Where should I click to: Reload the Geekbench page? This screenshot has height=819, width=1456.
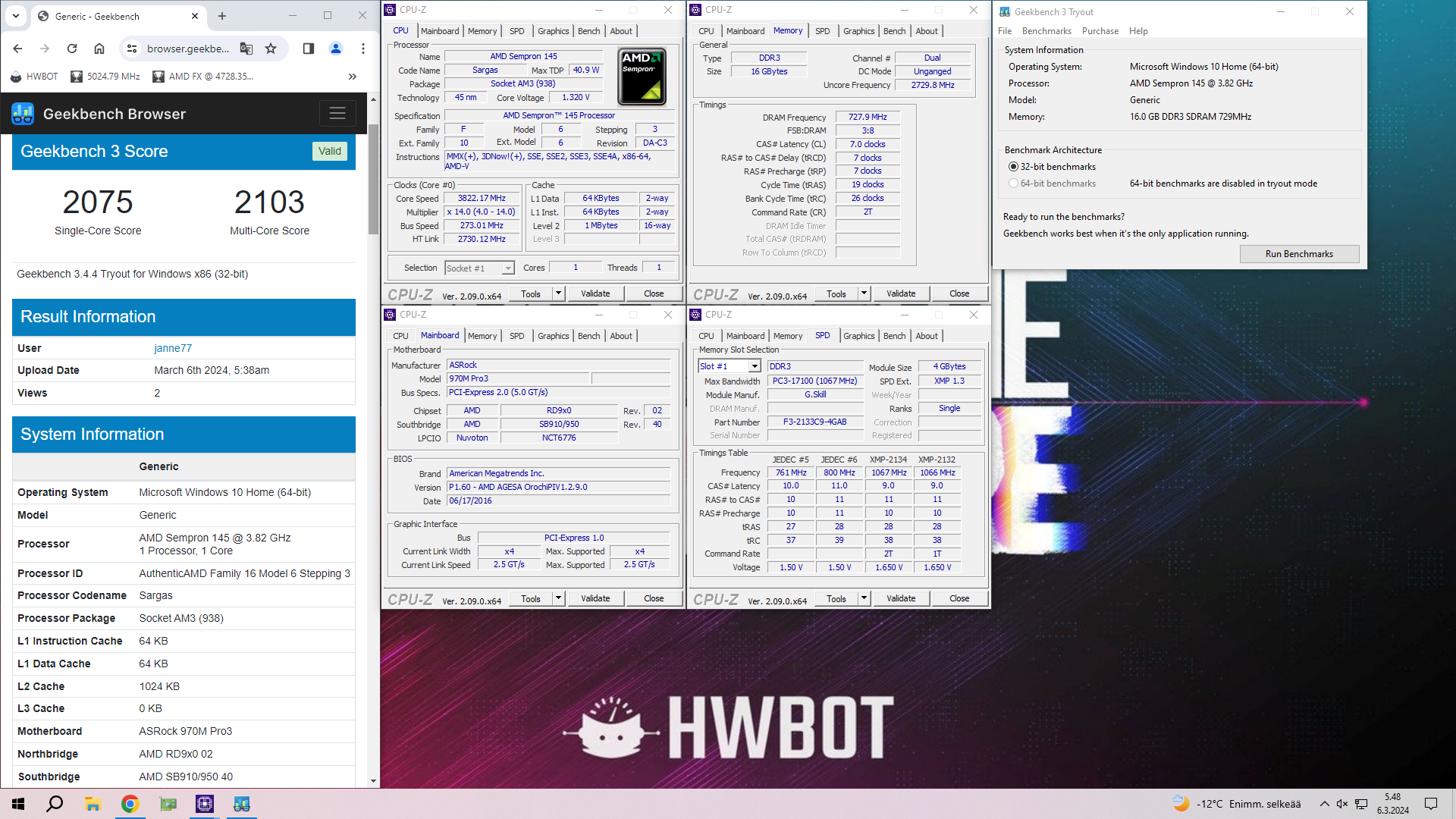click(x=72, y=49)
